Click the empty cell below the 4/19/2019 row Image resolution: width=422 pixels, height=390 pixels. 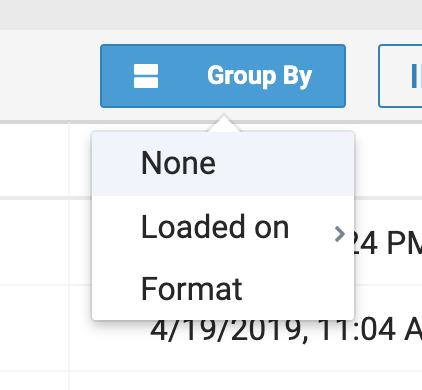tap(246, 381)
